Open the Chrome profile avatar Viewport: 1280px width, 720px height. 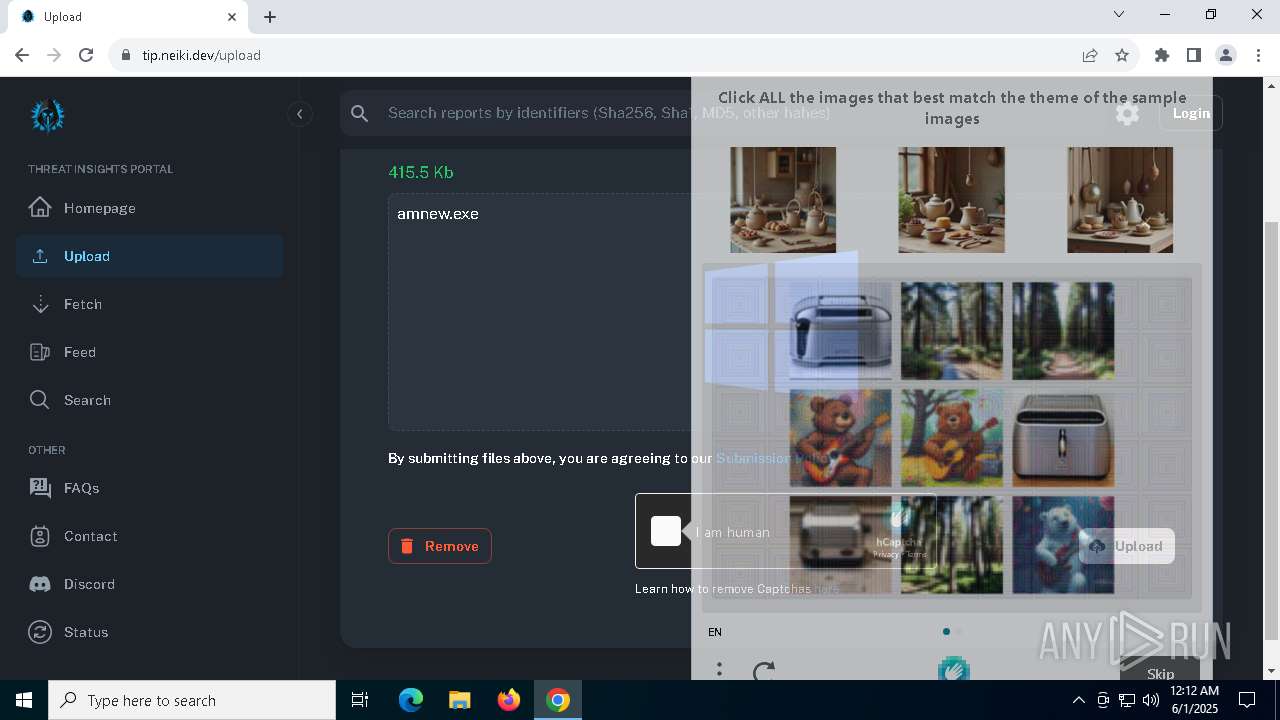tap(1226, 55)
